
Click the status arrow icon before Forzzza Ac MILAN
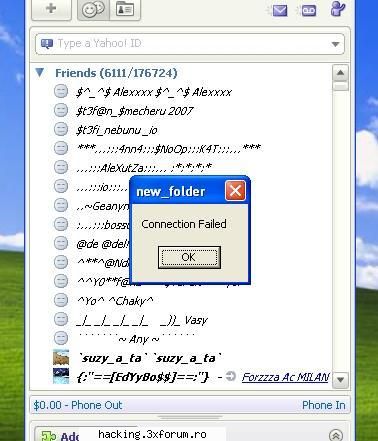point(230,376)
